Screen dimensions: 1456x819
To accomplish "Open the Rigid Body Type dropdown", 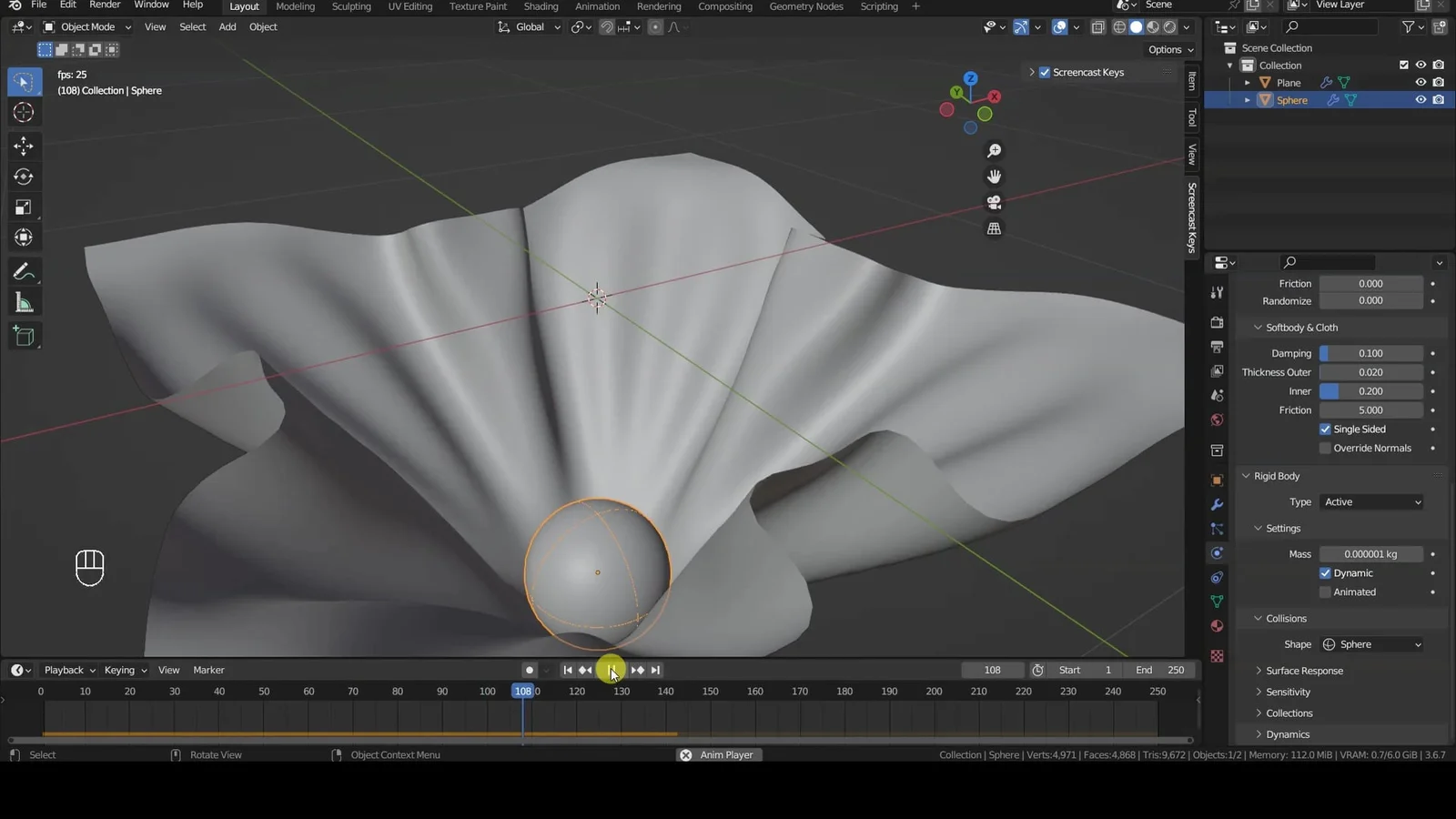I will coord(1371,502).
